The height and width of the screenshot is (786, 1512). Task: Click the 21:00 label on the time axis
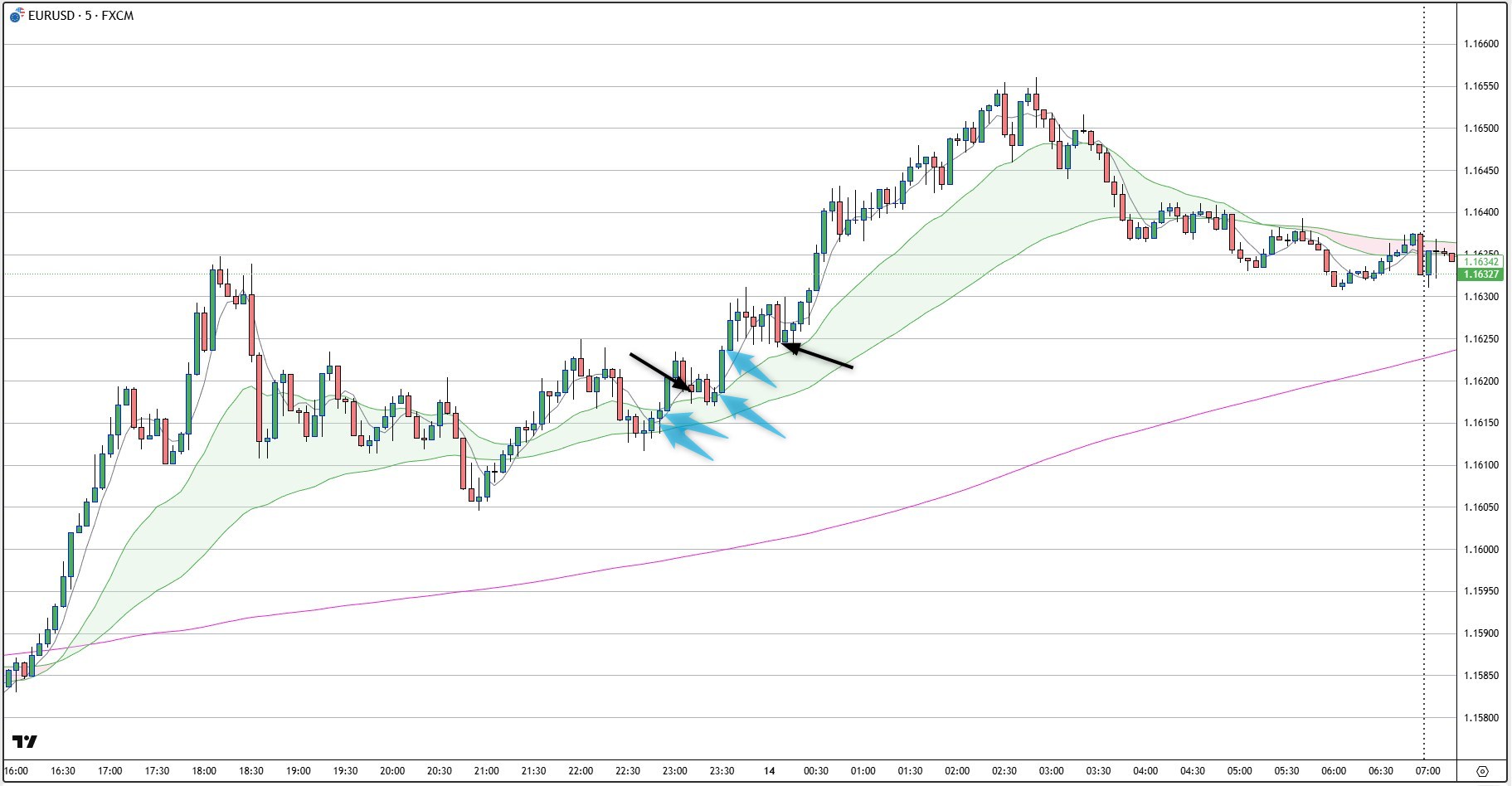click(x=486, y=771)
